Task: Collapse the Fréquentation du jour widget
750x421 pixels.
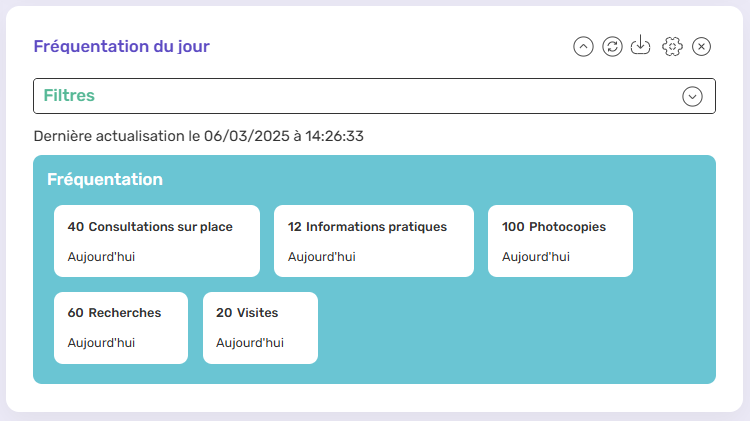Action: (583, 47)
